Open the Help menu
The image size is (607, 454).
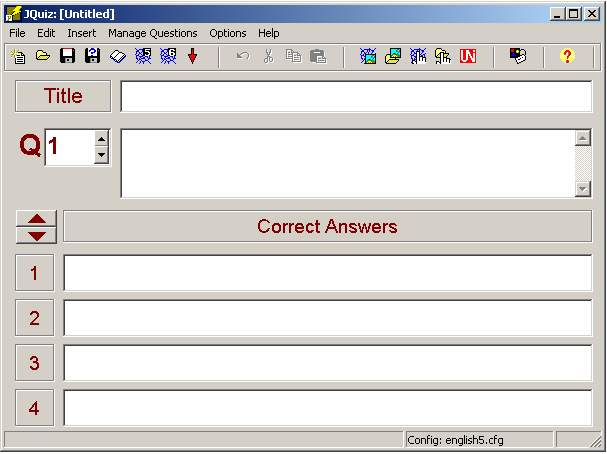pos(269,33)
